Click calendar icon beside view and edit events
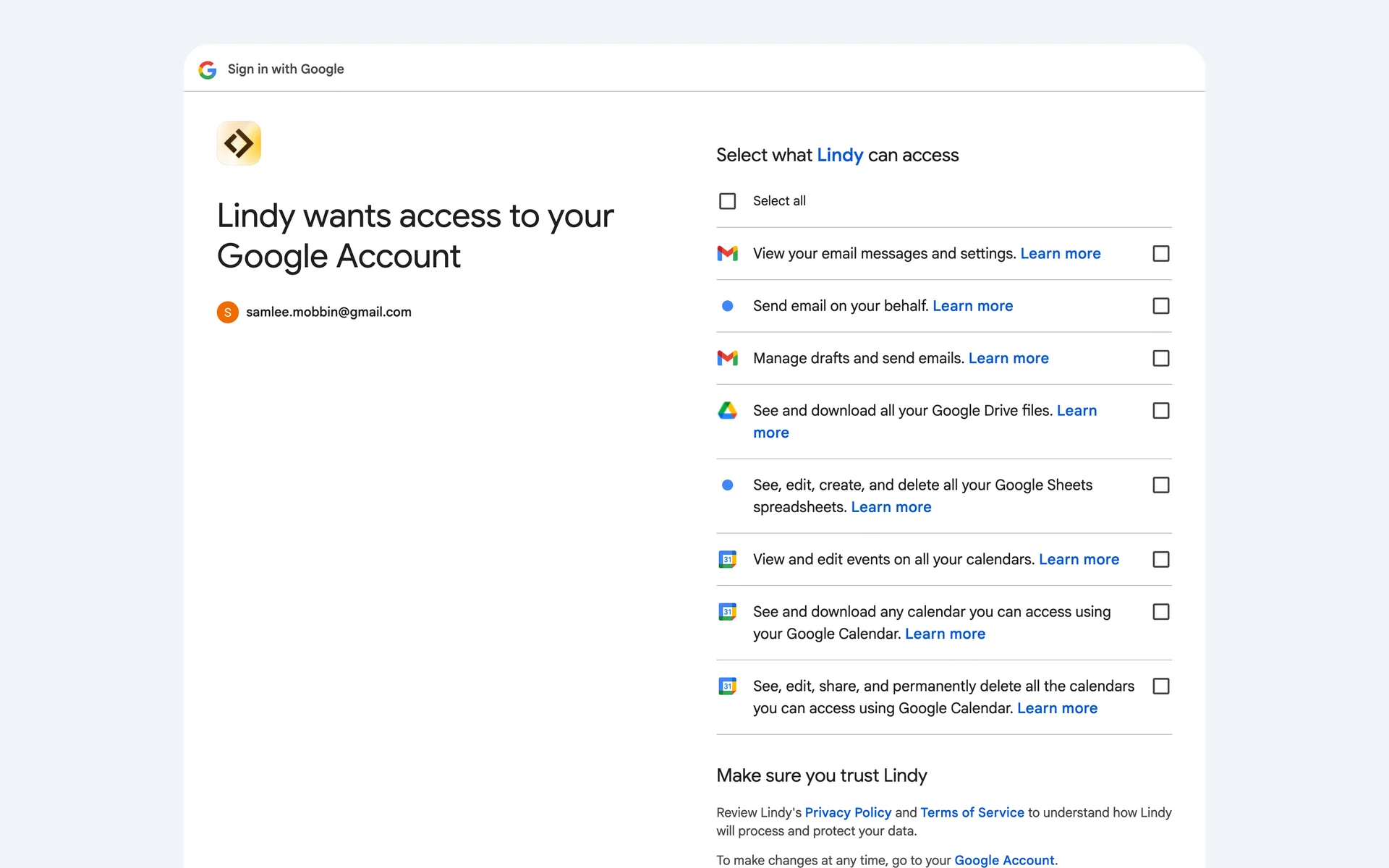Screen dimensions: 1389x868 click(x=727, y=559)
